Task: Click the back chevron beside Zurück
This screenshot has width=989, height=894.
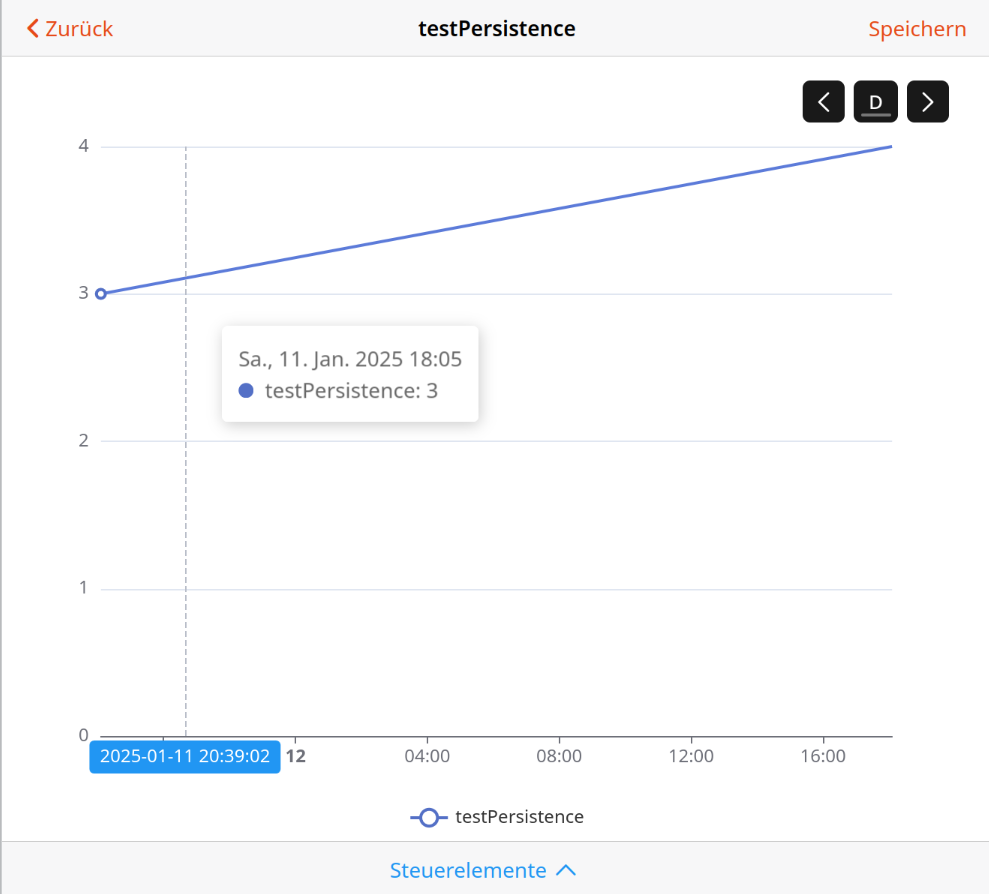Action: click(33, 29)
